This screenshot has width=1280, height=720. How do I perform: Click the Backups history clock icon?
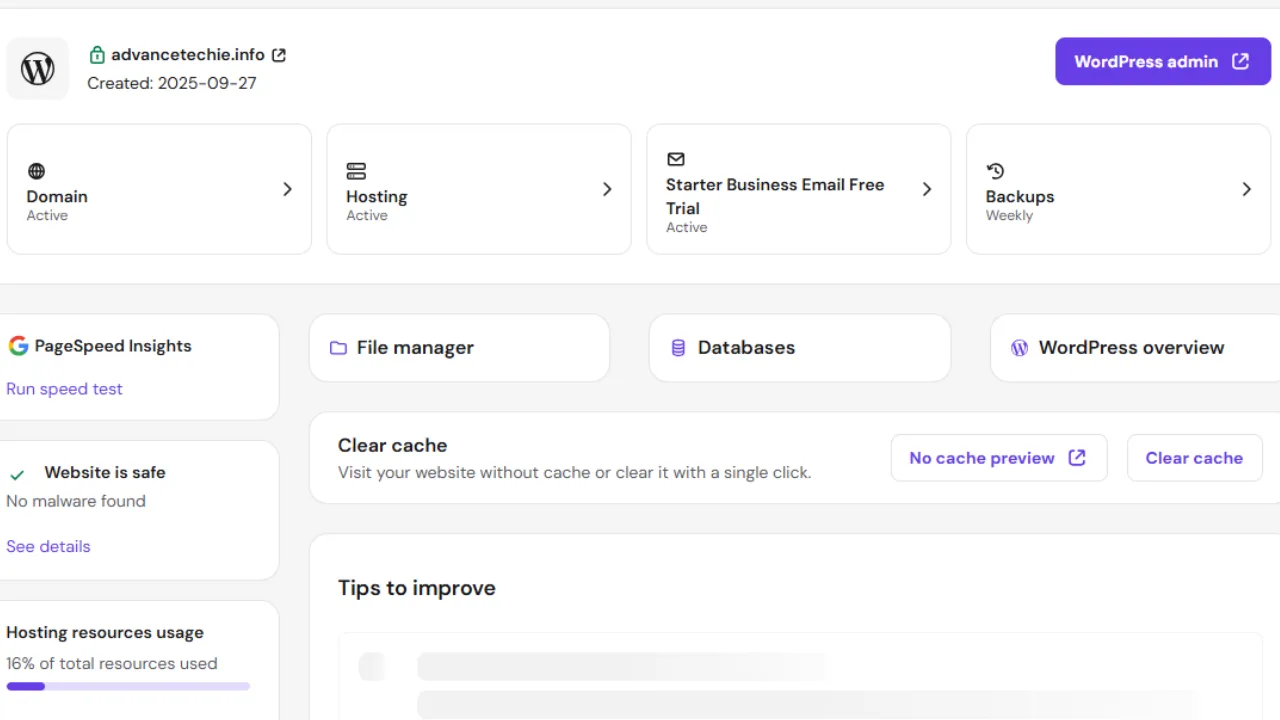[x=995, y=171]
